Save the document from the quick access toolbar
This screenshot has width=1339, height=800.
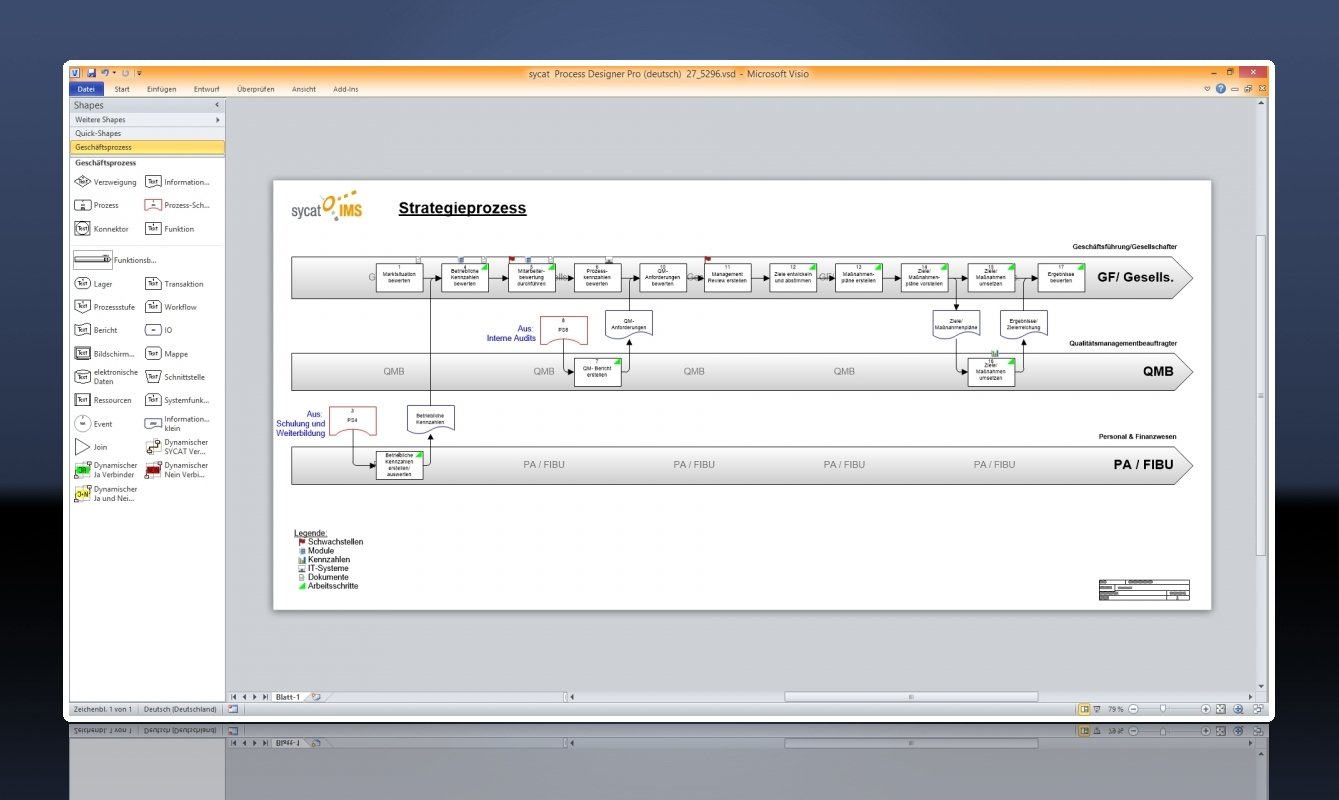[x=91, y=73]
